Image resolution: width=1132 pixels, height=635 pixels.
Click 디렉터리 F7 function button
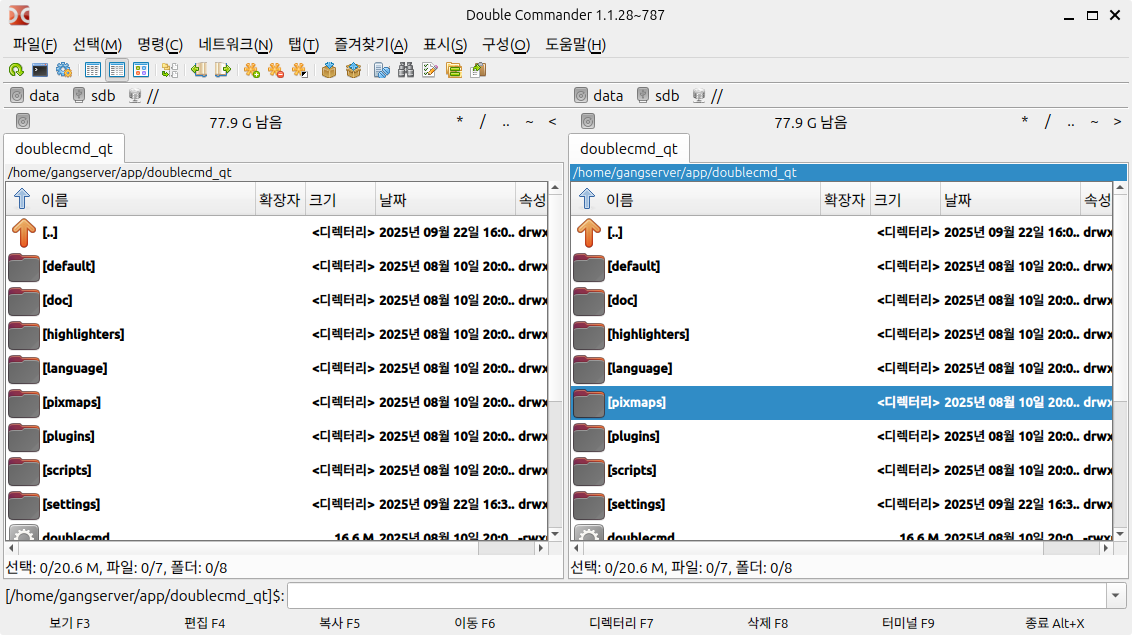point(621,623)
